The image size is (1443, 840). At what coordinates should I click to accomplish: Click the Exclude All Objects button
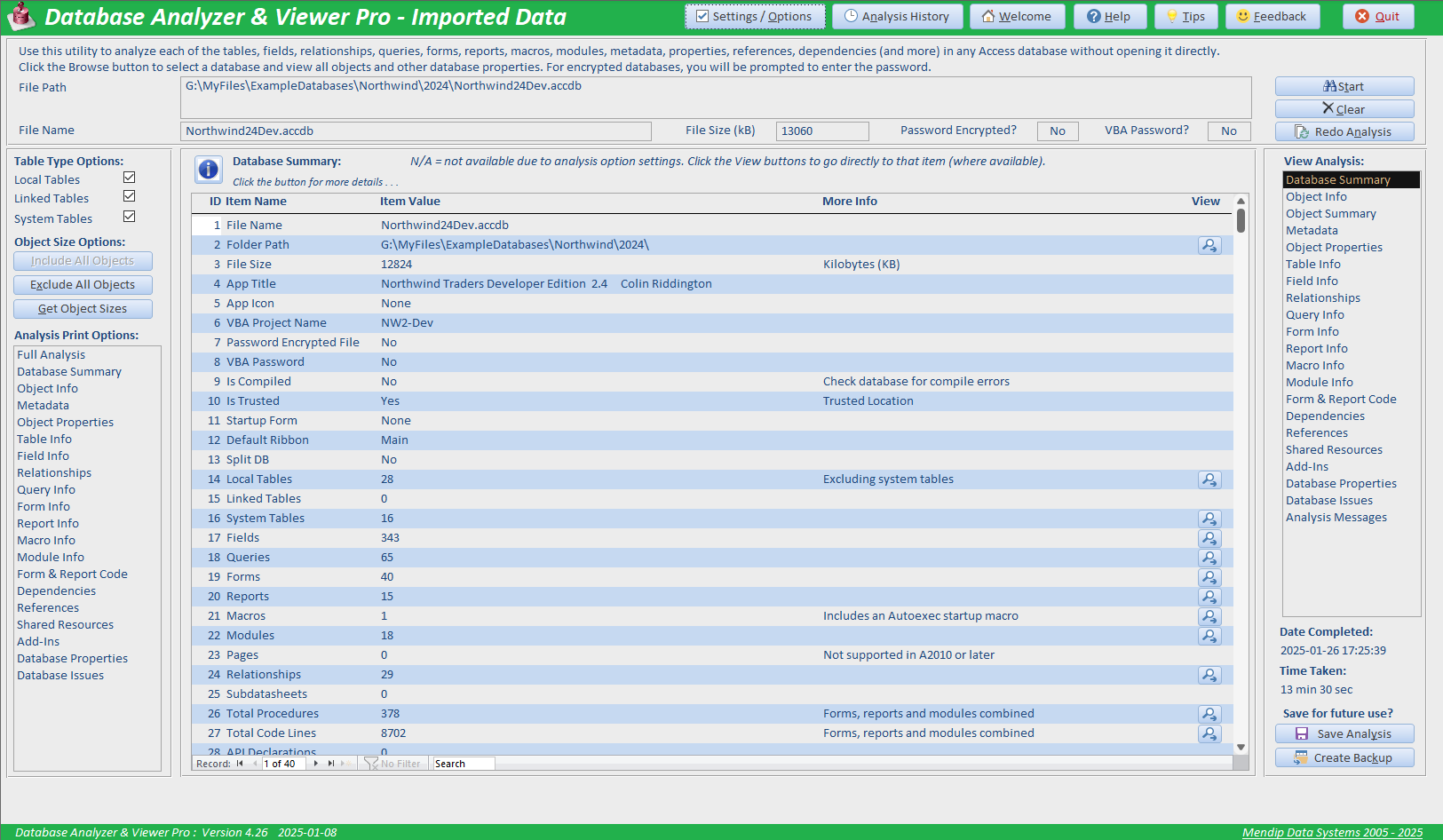(83, 285)
